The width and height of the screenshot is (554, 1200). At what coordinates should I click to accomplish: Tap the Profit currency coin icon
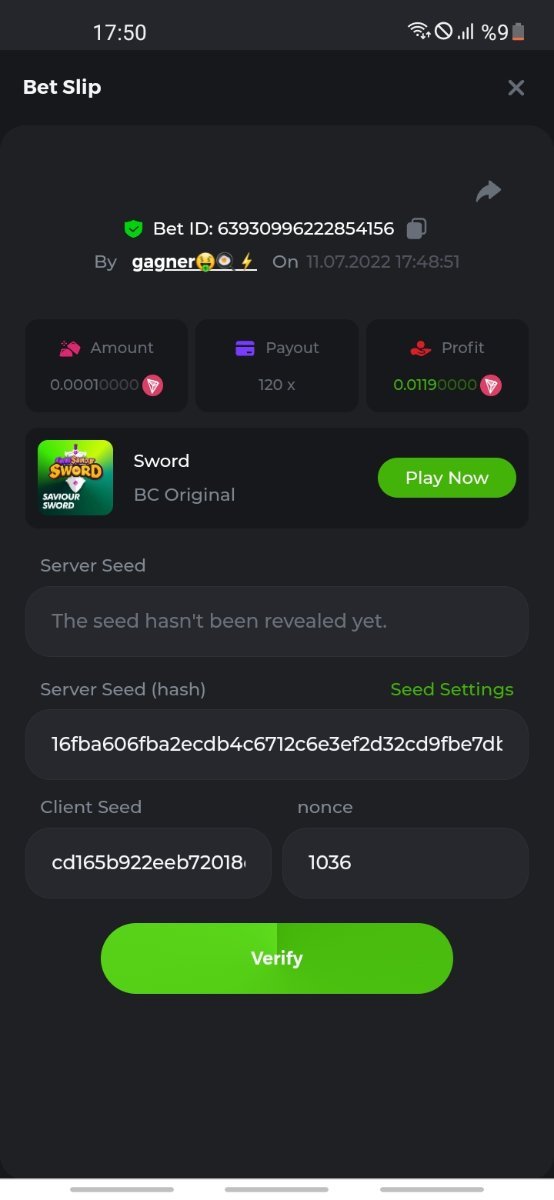coord(491,384)
